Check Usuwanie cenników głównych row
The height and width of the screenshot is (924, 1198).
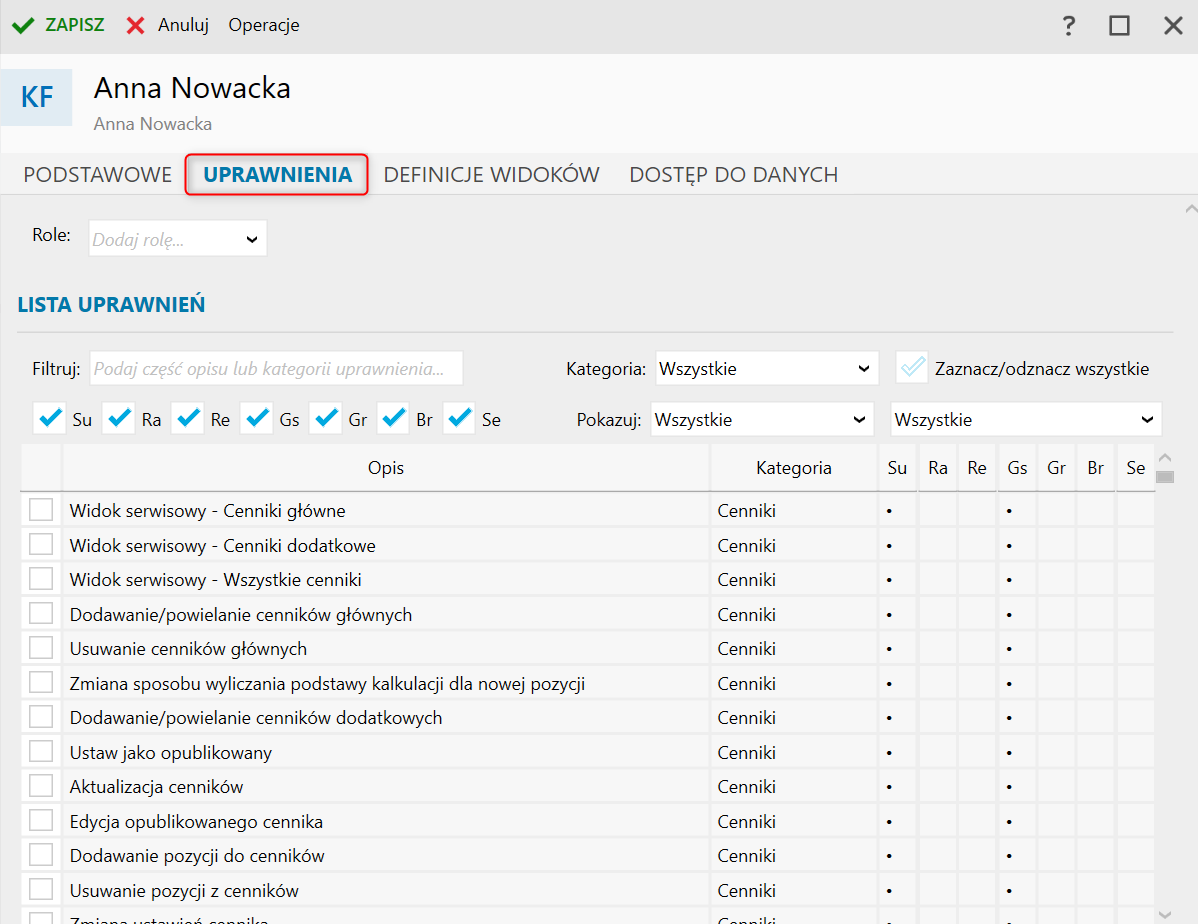40,647
